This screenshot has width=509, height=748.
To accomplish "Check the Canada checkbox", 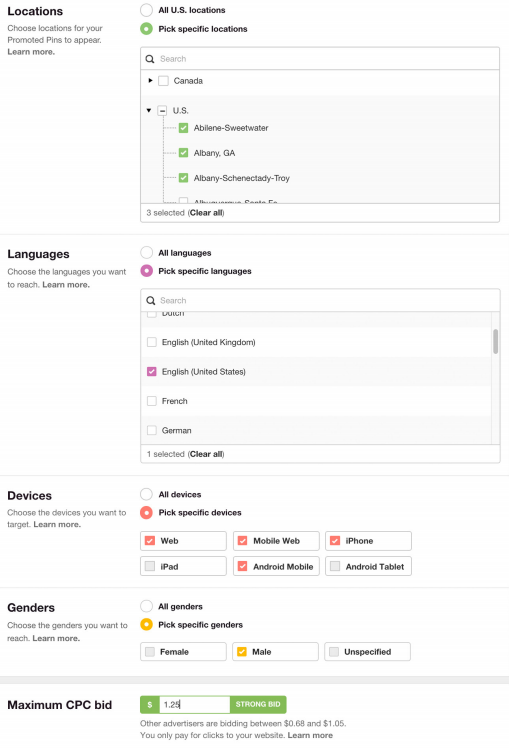I will click(x=163, y=81).
